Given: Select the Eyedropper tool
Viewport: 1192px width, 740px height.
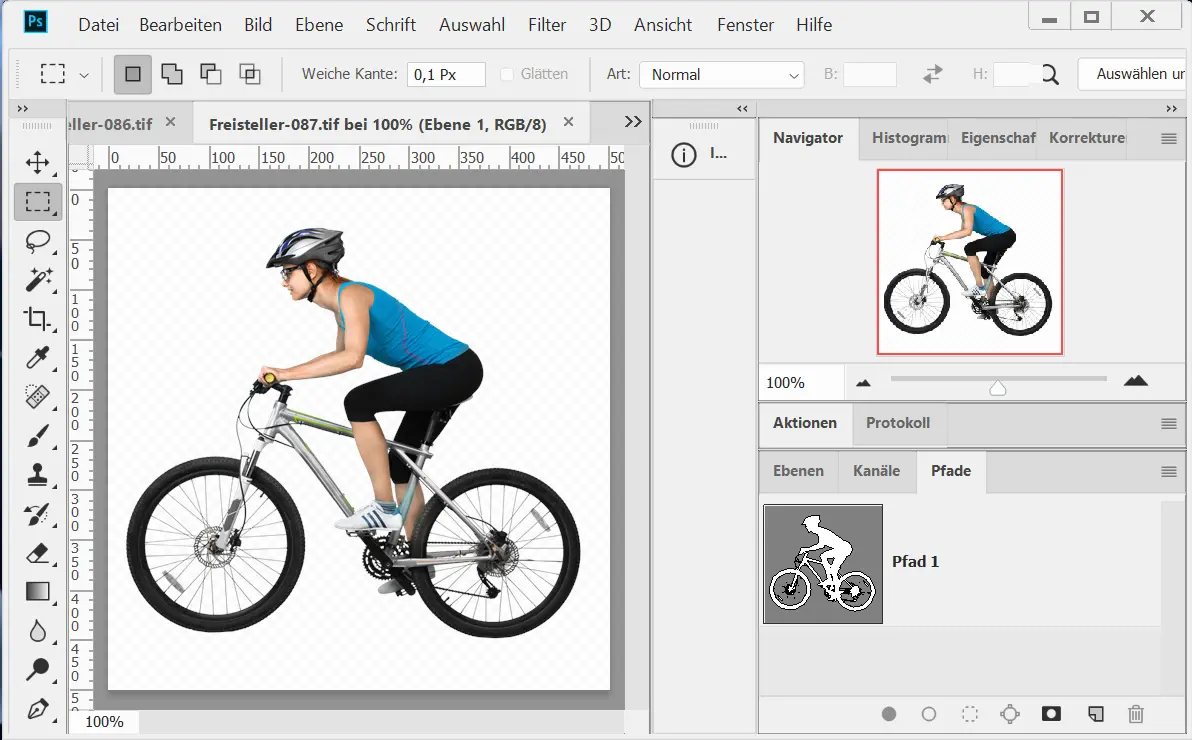Looking at the screenshot, I should point(38,358).
